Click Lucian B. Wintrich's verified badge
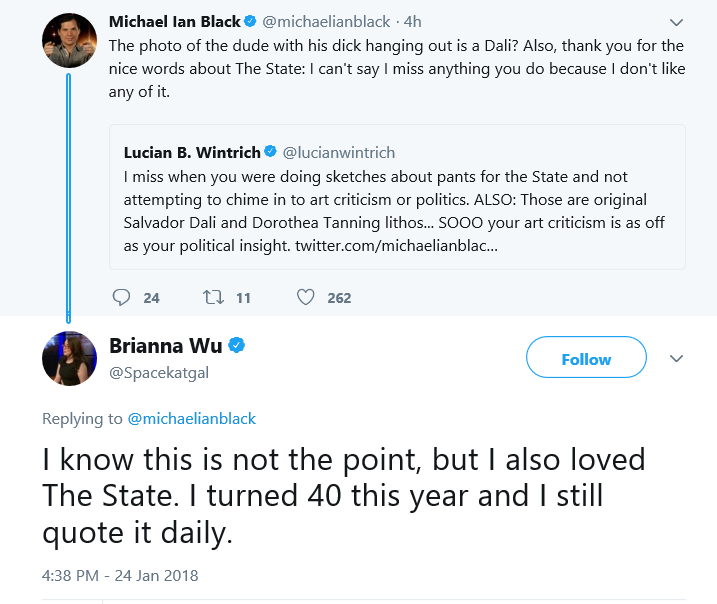Screen dimensions: 717x604 click(x=271, y=151)
